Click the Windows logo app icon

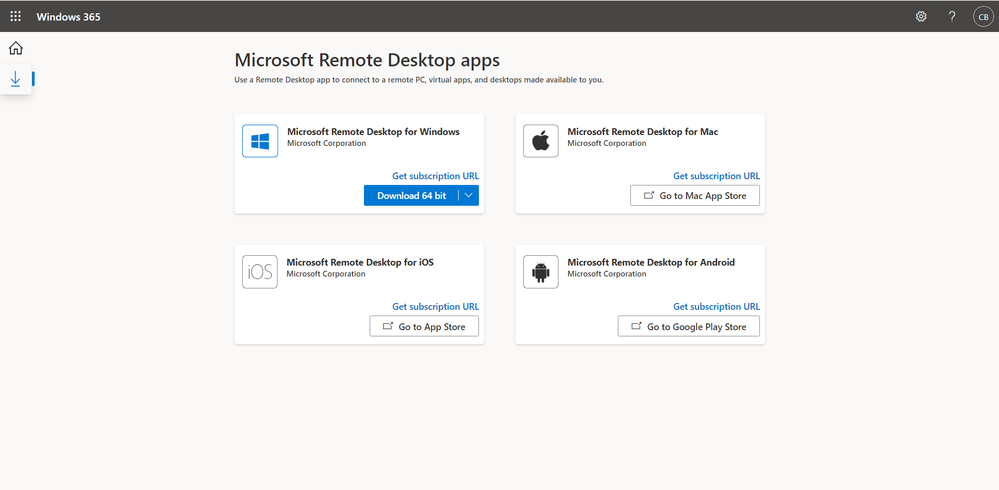[x=260, y=142]
